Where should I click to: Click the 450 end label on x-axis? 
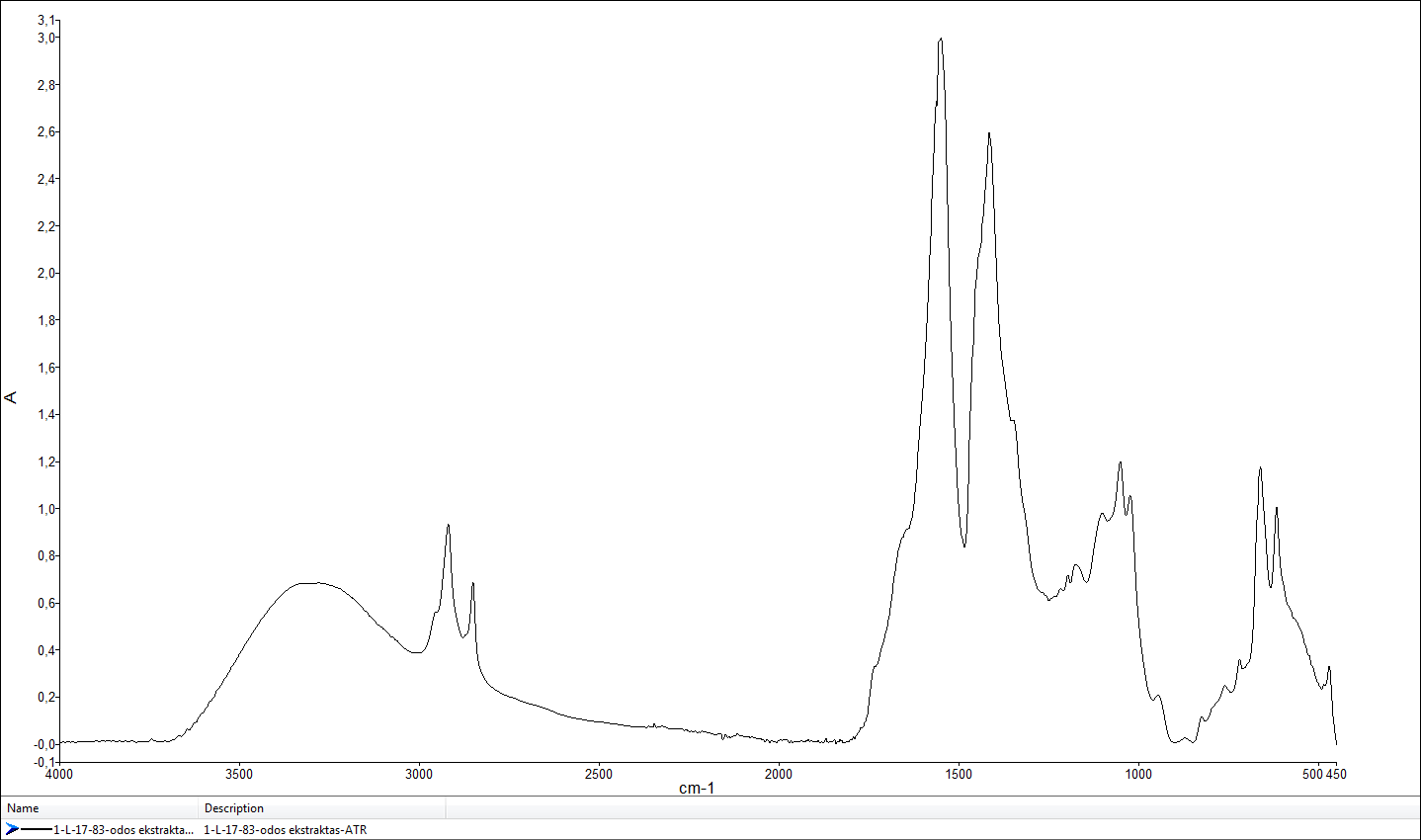pyautogui.click(x=1336, y=774)
